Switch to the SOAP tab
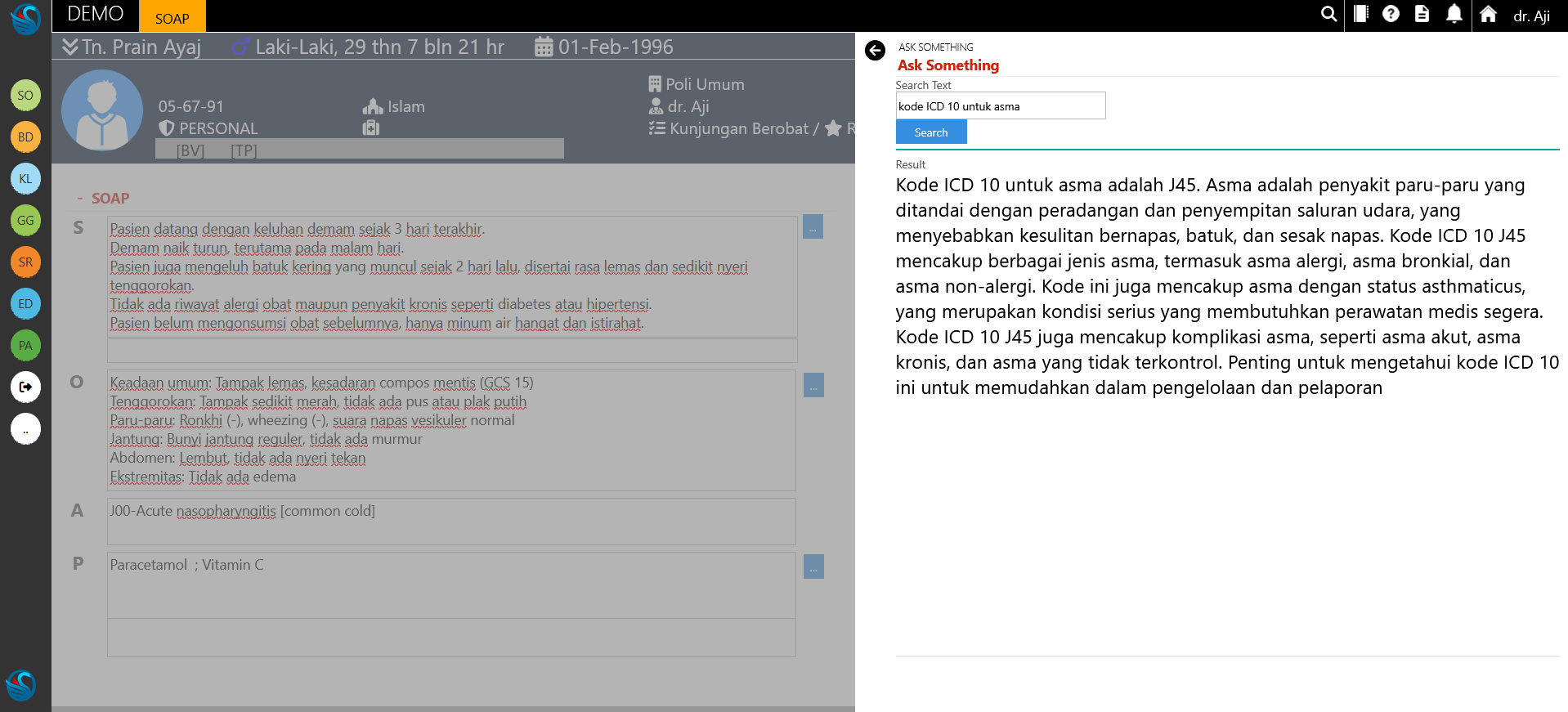1568x712 pixels. coord(172,18)
